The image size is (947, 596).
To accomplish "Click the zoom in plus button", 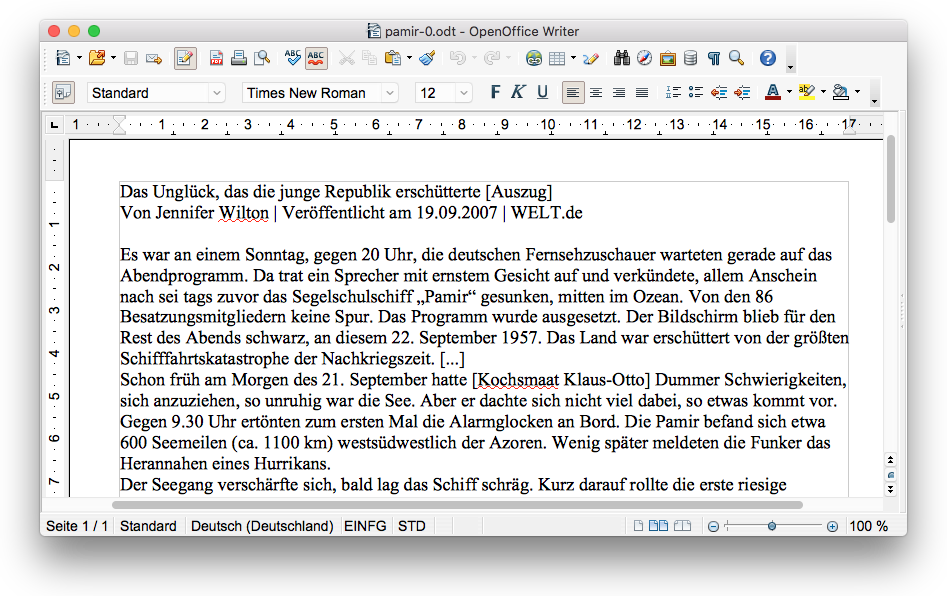I will [832, 527].
